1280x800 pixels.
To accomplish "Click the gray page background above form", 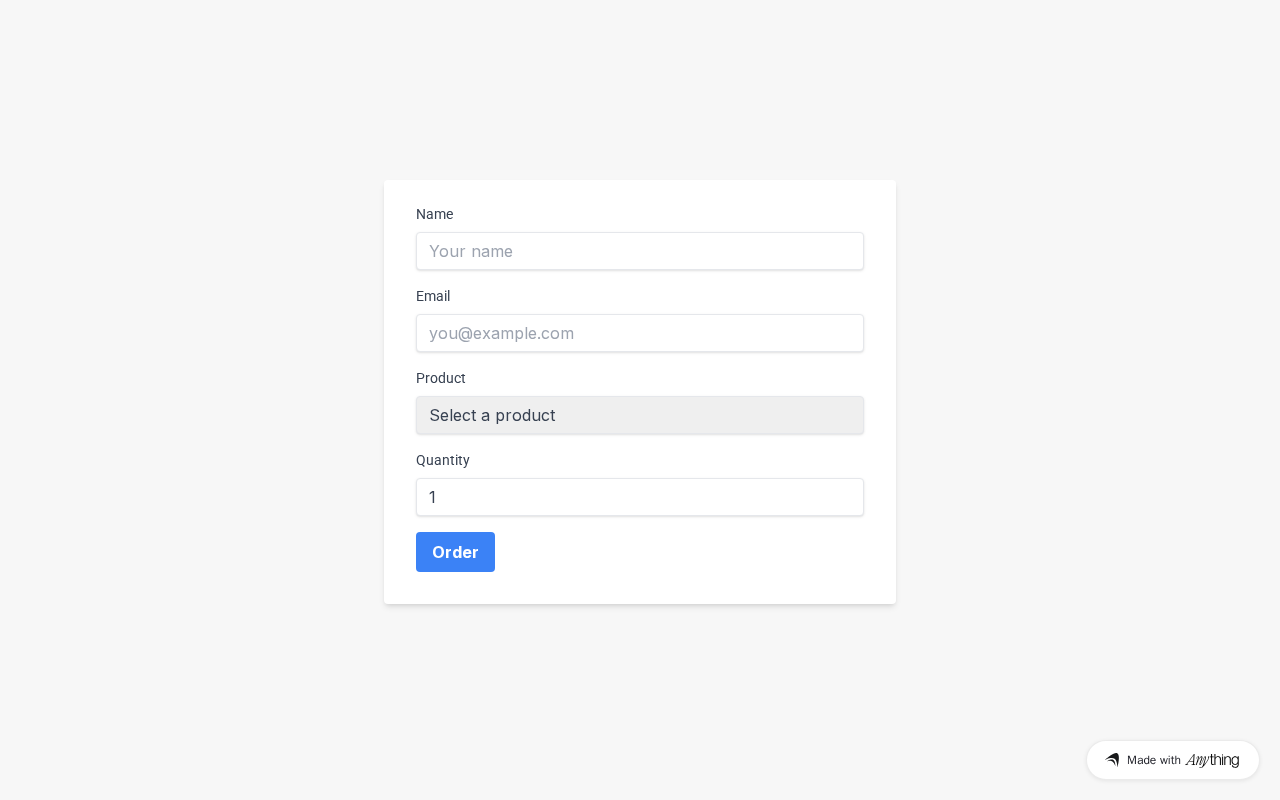I will [x=640, y=90].
